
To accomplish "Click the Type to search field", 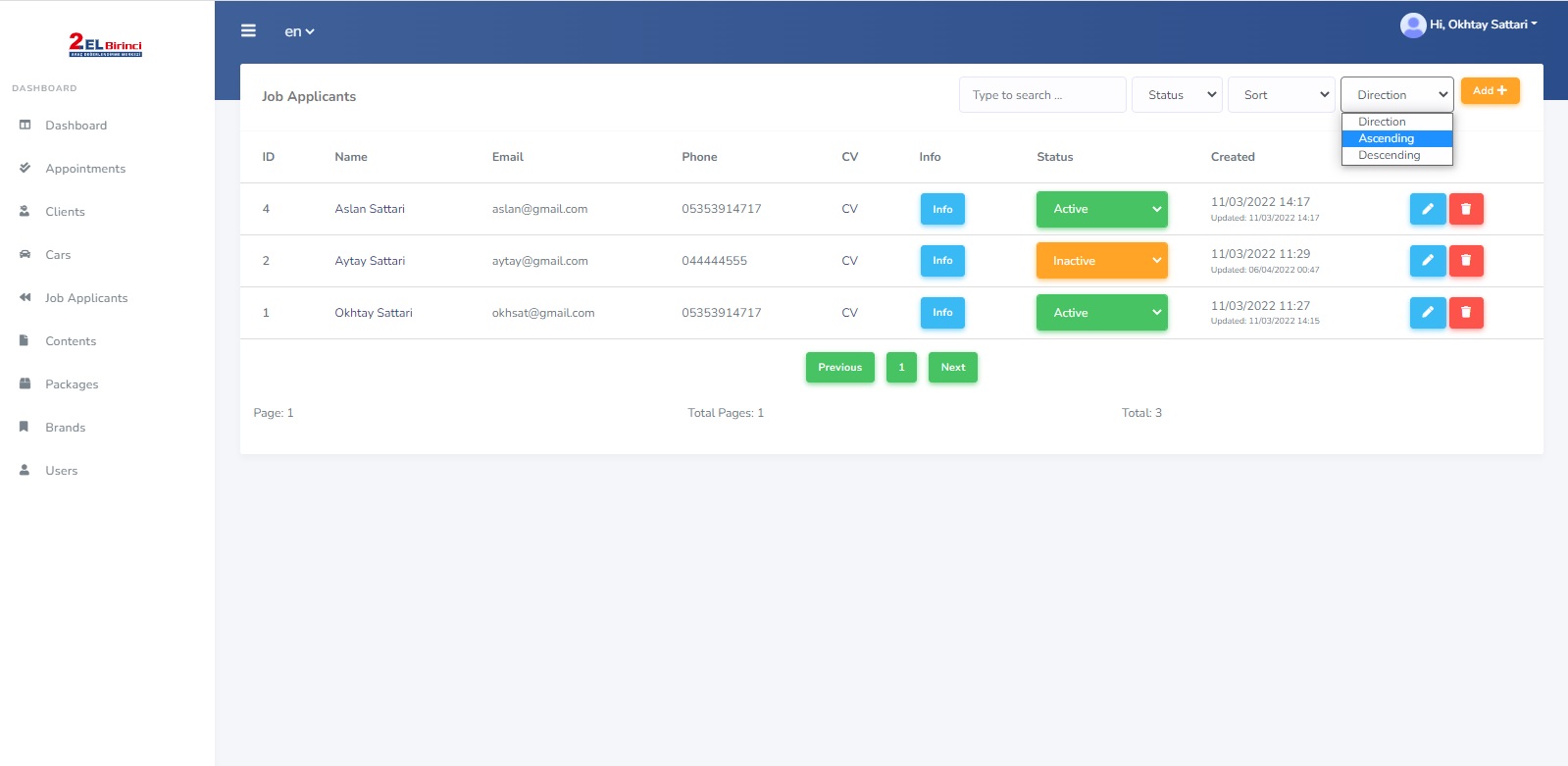I will point(1041,95).
